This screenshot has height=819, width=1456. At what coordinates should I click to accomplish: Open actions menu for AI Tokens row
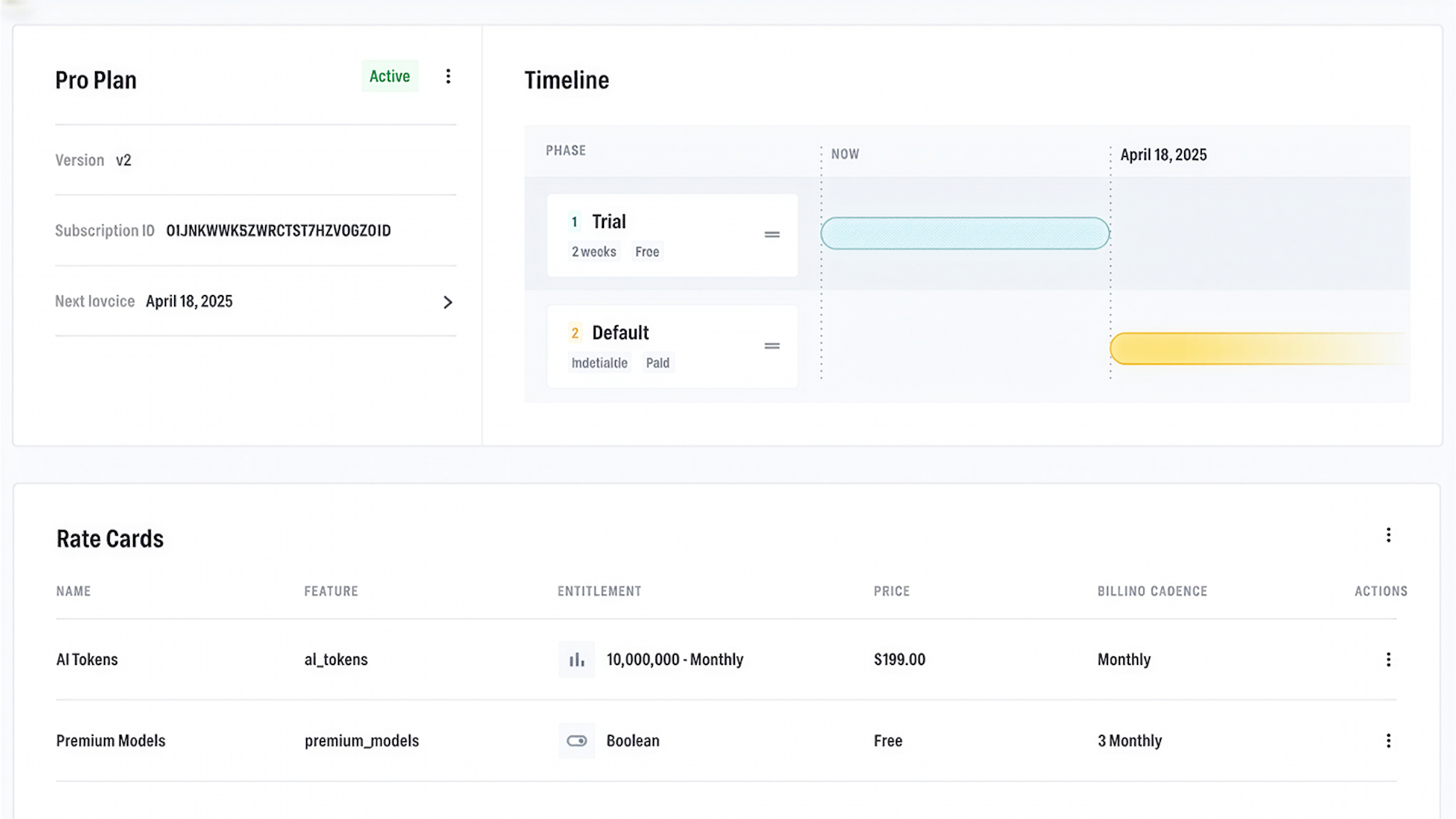pyautogui.click(x=1388, y=659)
